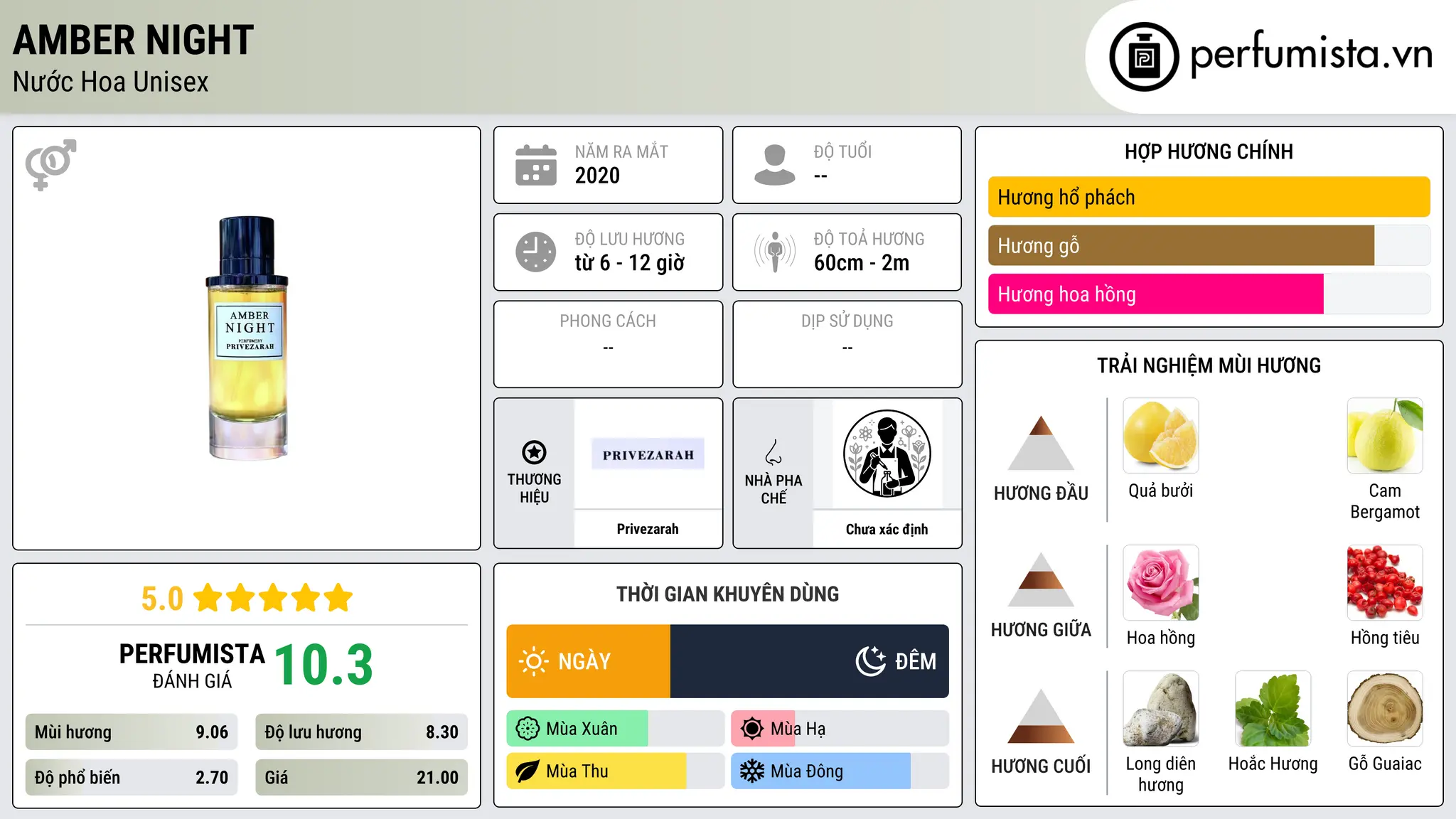Click the sillage value 60cm - 2m

(862, 263)
